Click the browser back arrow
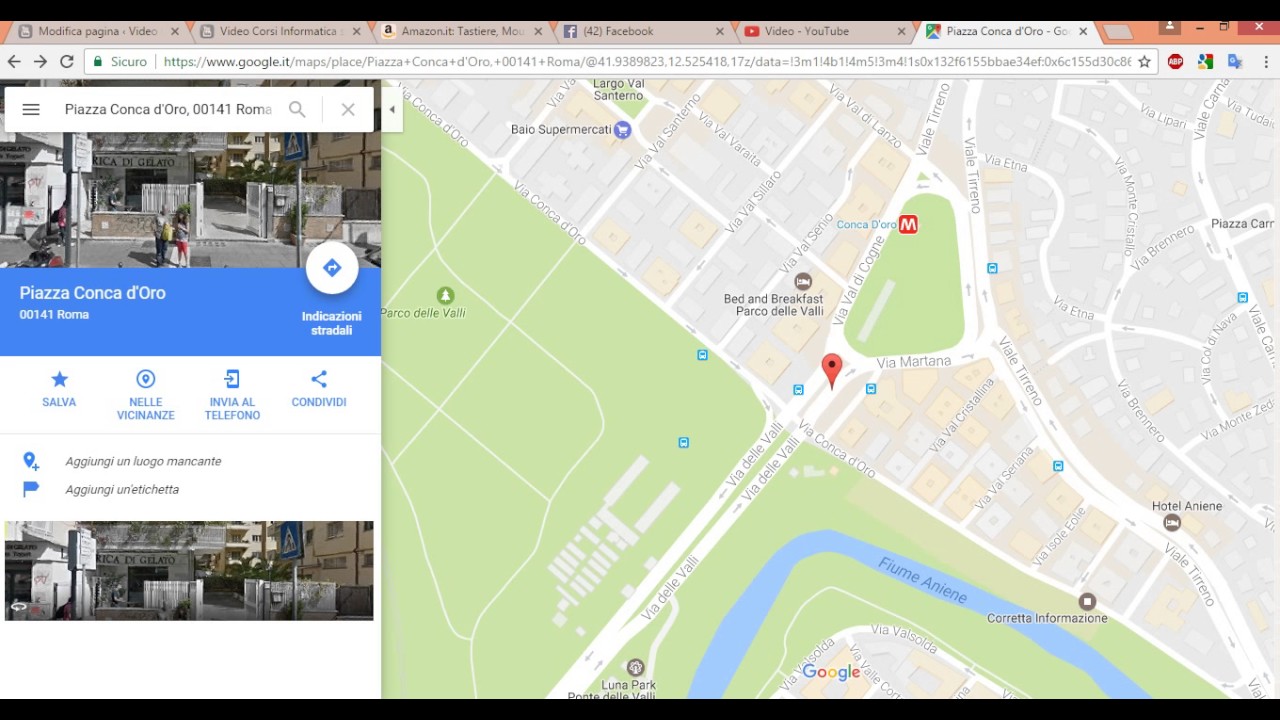 coord(14,61)
